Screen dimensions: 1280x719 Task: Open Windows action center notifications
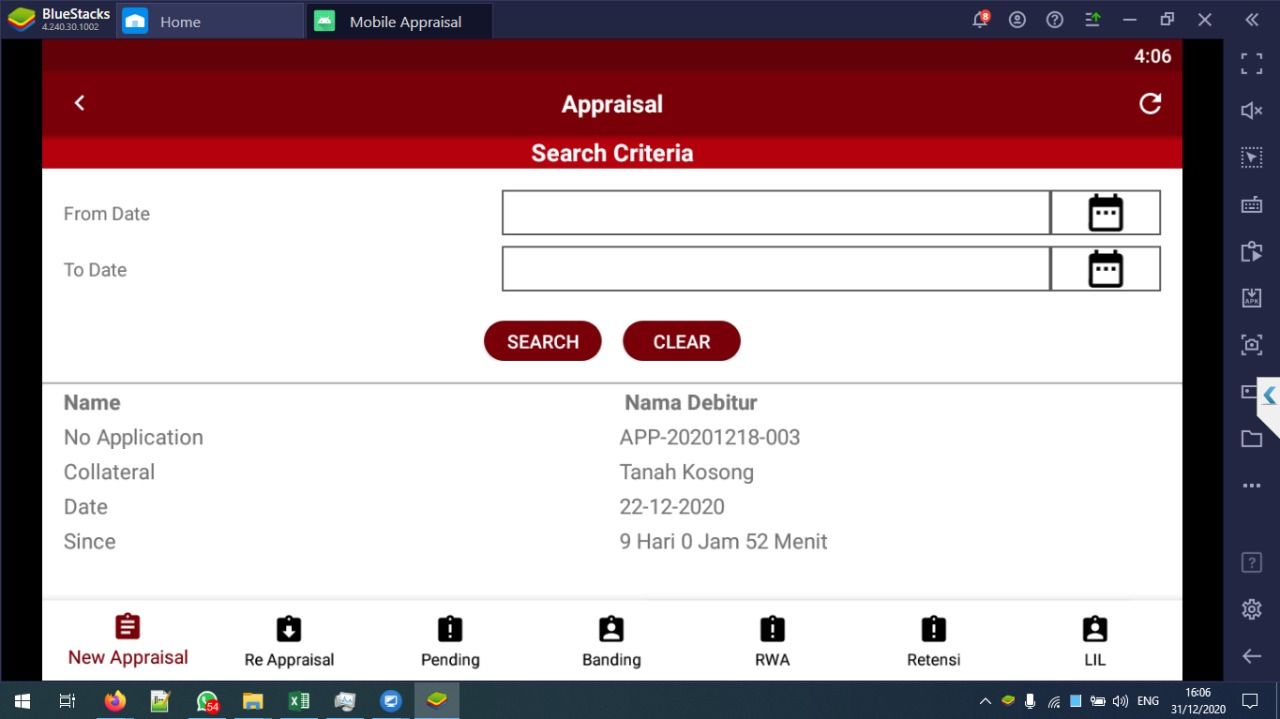tap(1249, 701)
